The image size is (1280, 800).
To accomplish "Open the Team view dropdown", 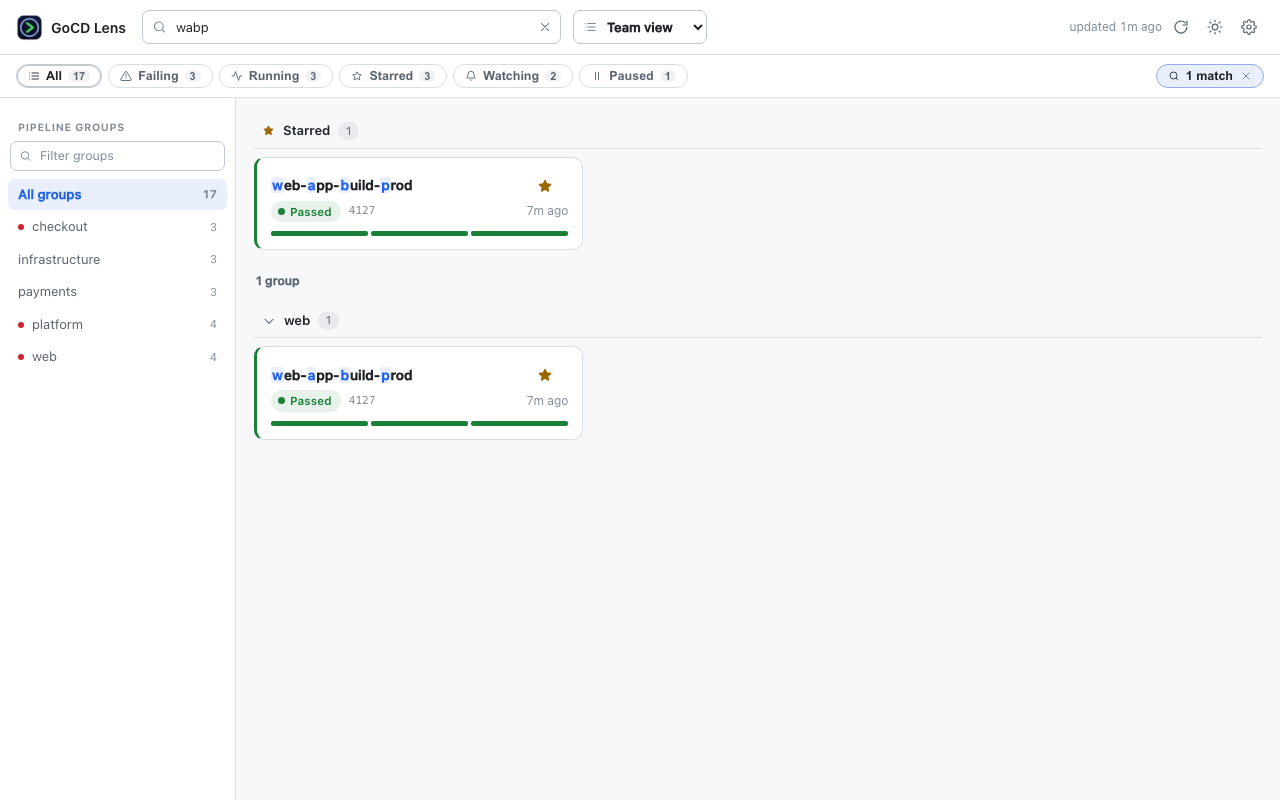I will click(x=640, y=27).
